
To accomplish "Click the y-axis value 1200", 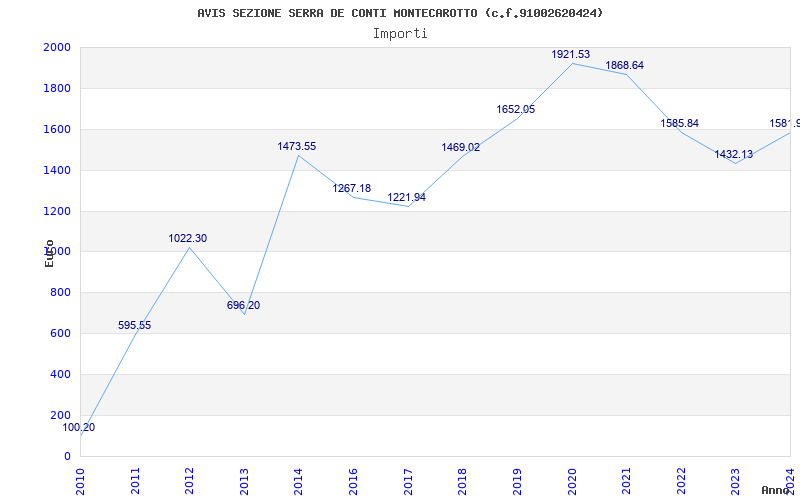I will 57,211.
